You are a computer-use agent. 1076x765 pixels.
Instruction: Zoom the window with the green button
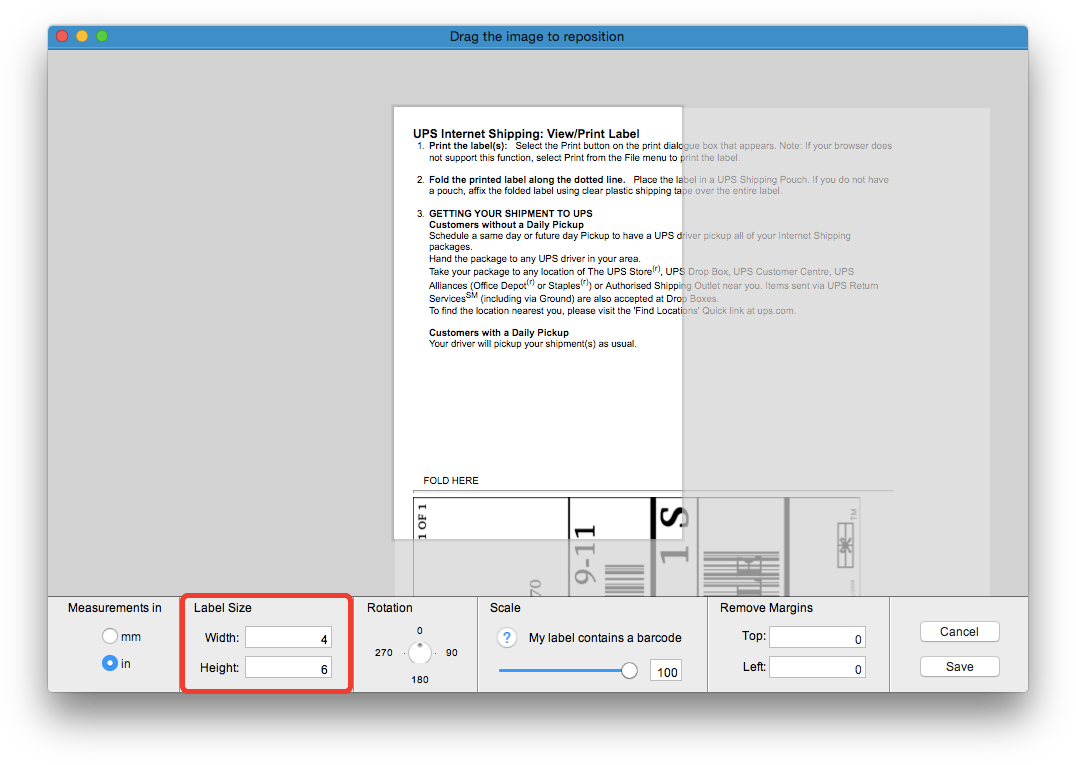(x=102, y=36)
